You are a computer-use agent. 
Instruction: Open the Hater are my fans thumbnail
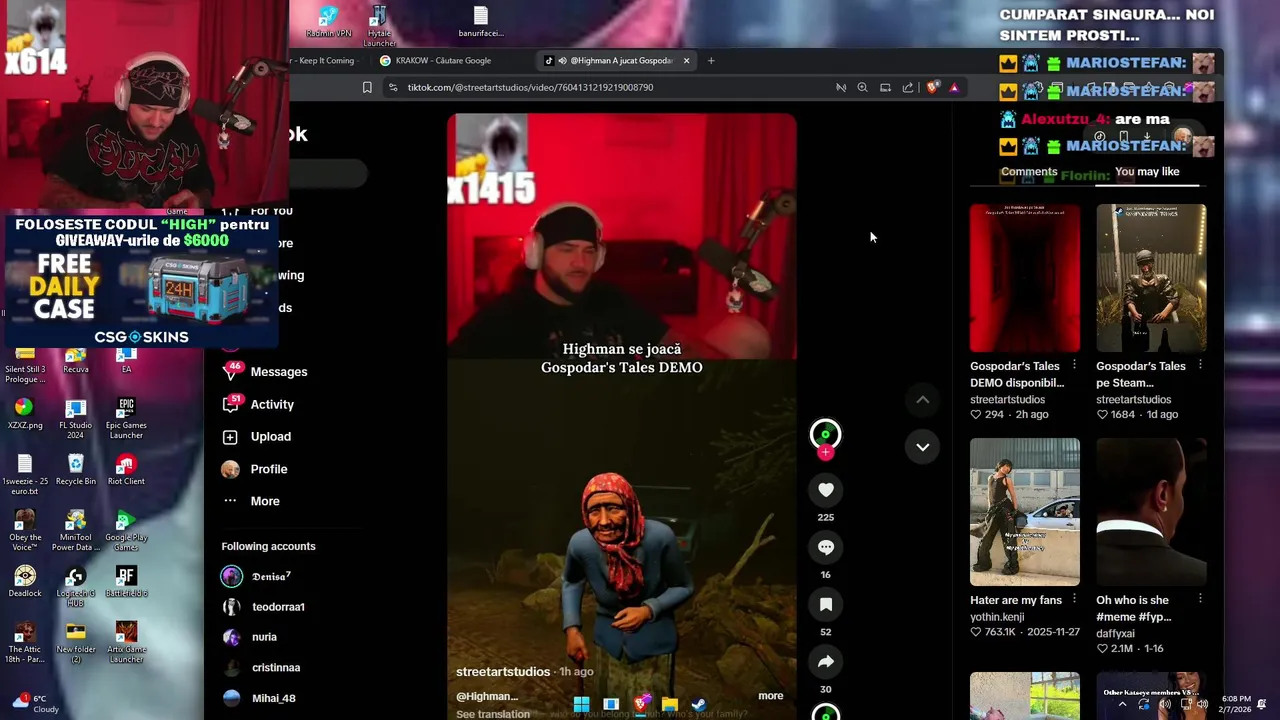(x=1025, y=512)
